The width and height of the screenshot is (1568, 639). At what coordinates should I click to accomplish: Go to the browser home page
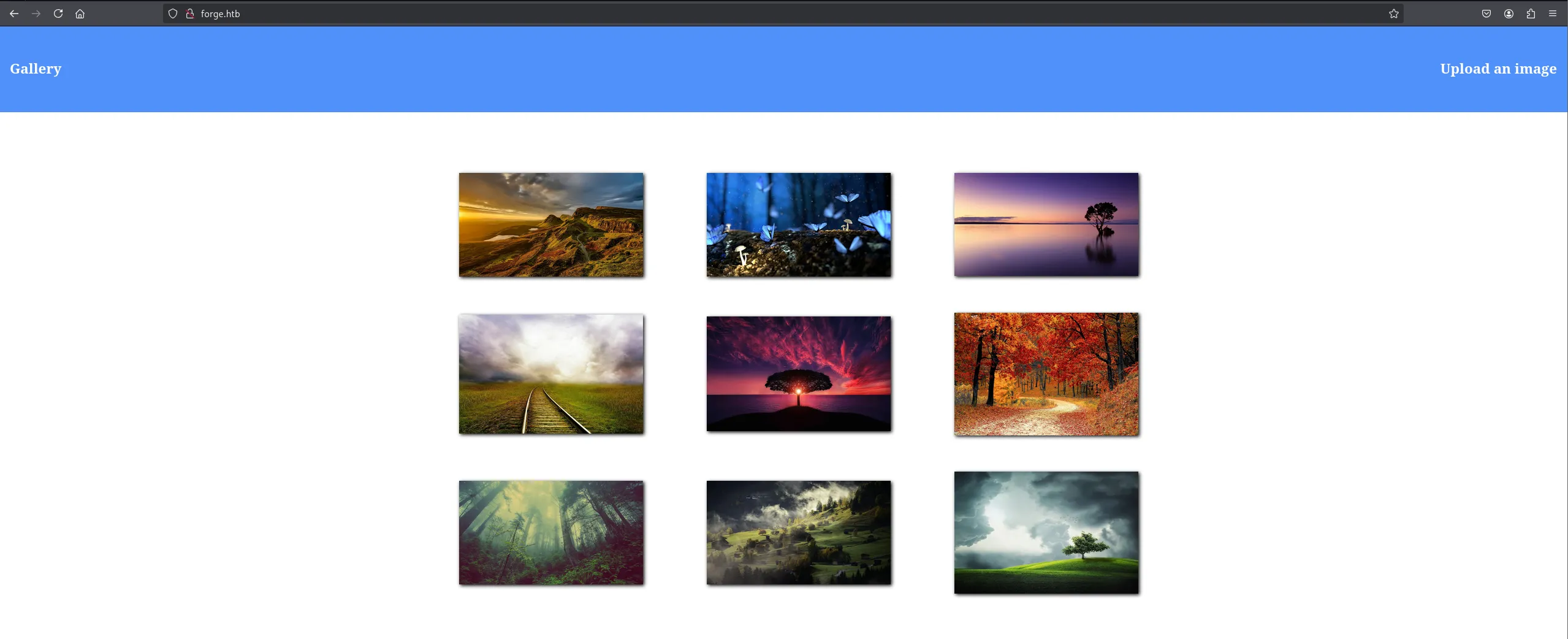coord(80,13)
